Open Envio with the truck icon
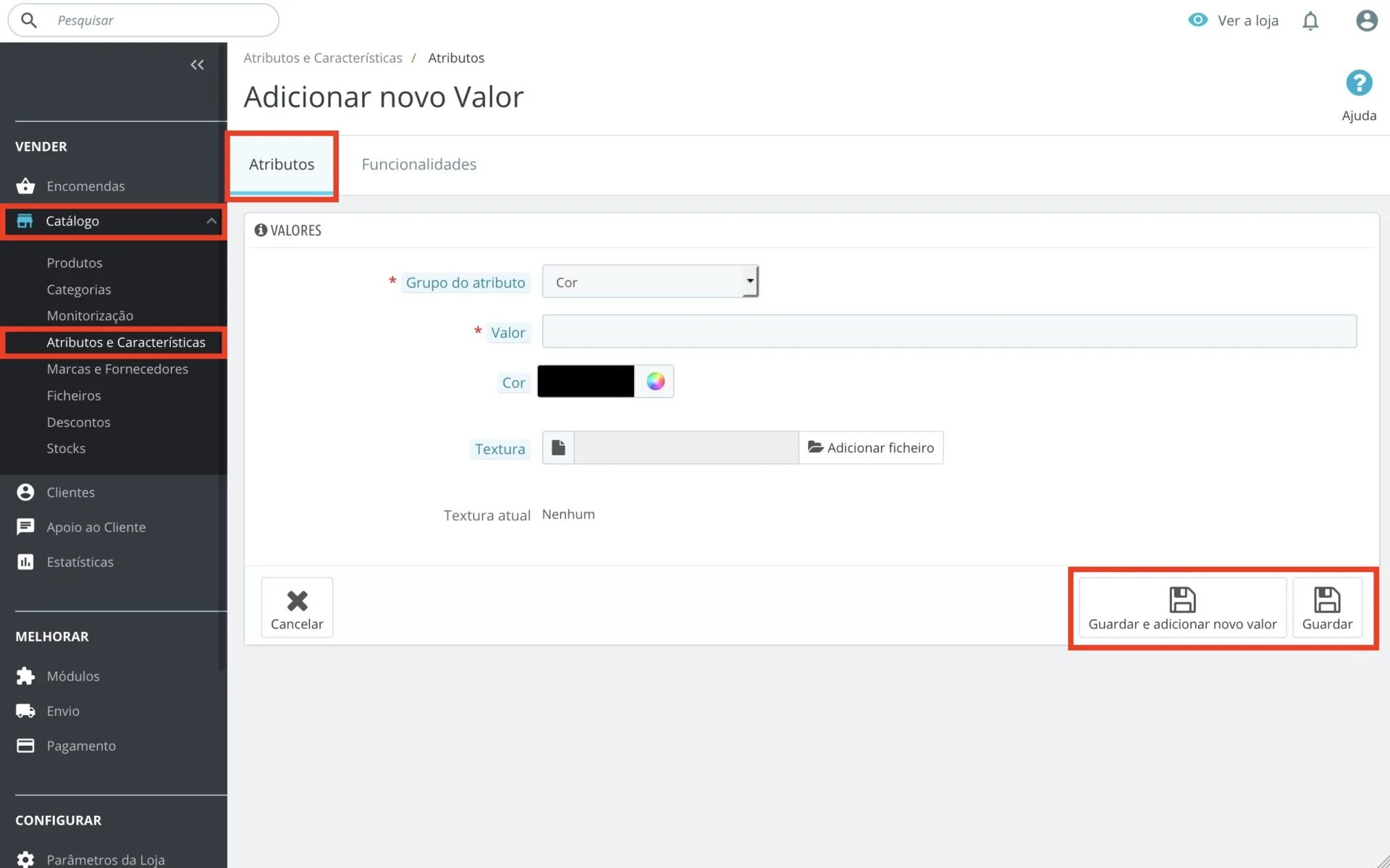Viewport: 1390px width, 868px height. [x=26, y=711]
